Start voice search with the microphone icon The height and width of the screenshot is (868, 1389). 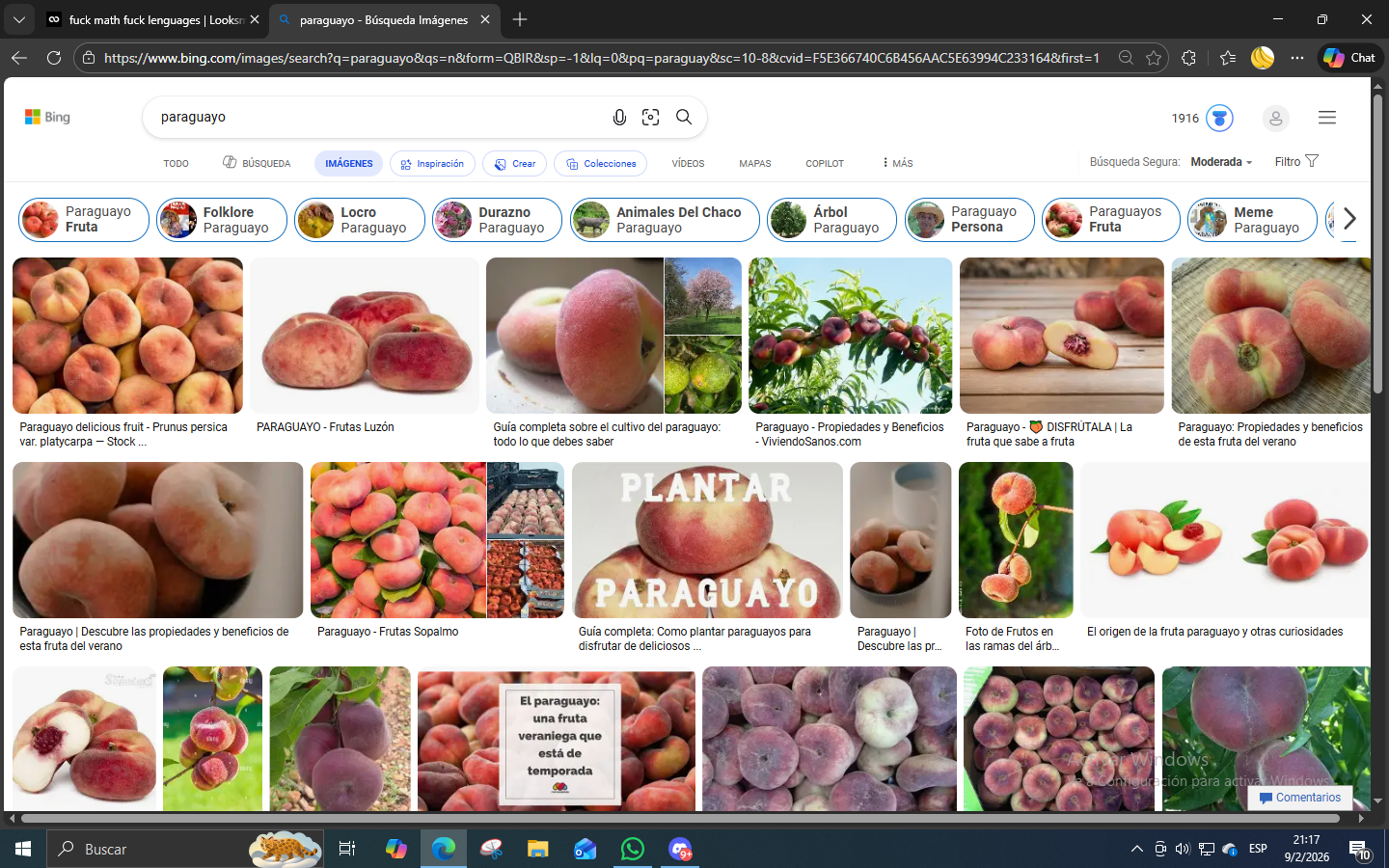(619, 117)
